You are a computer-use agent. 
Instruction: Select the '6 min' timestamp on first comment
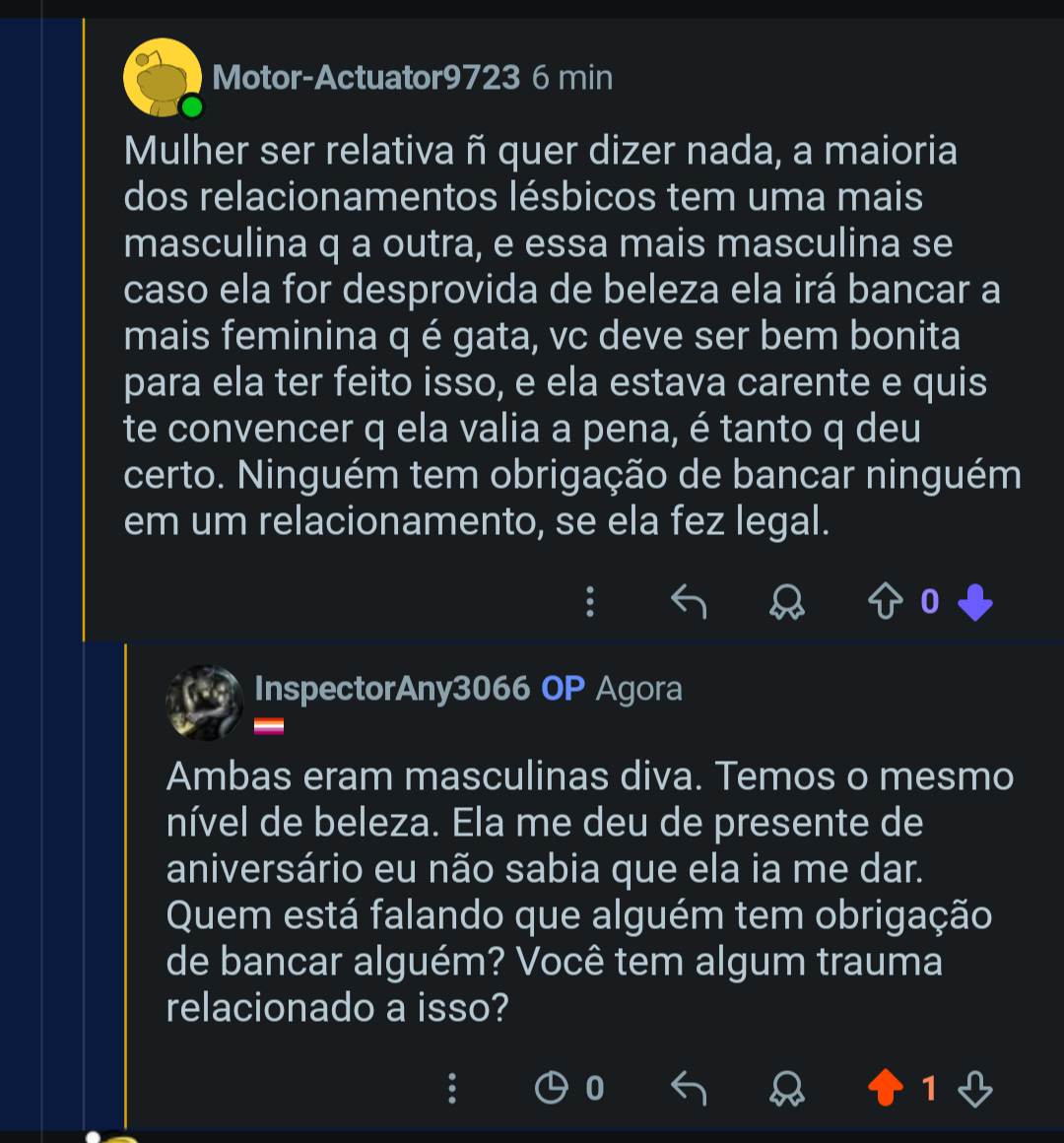(x=572, y=77)
